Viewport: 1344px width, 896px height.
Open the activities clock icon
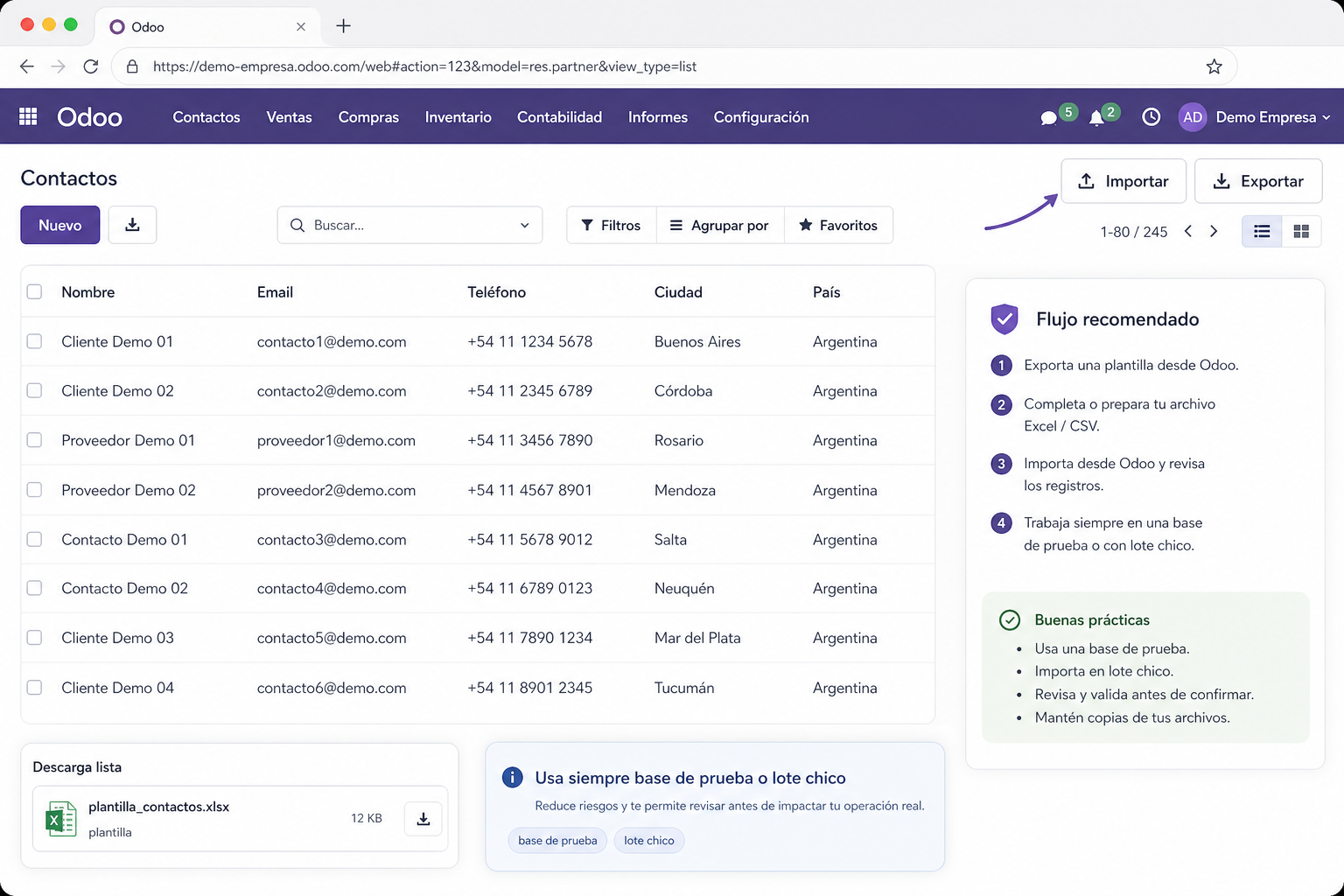pyautogui.click(x=1151, y=116)
